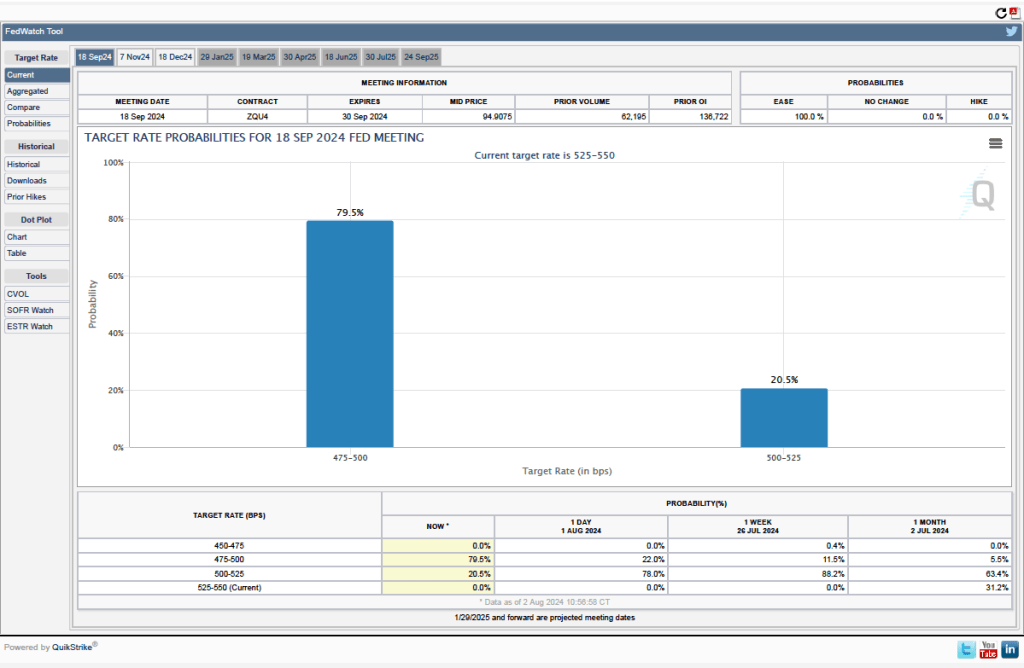Open the LinkedIn icon in footer
This screenshot has height=668, width=1024.
tap(1010, 650)
